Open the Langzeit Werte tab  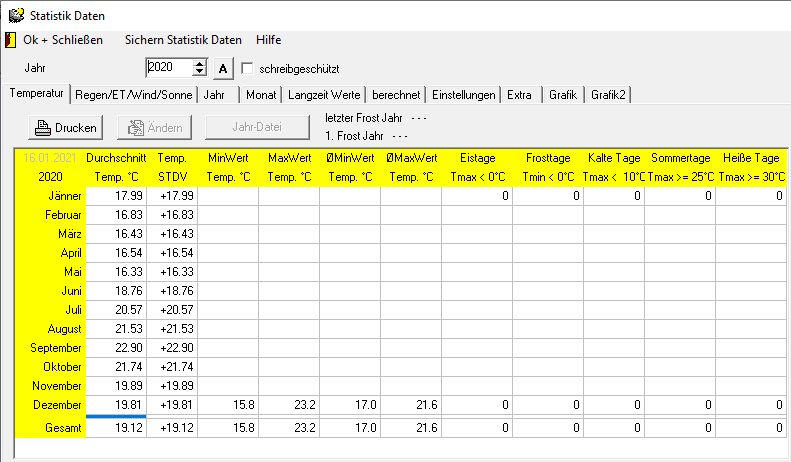(324, 95)
